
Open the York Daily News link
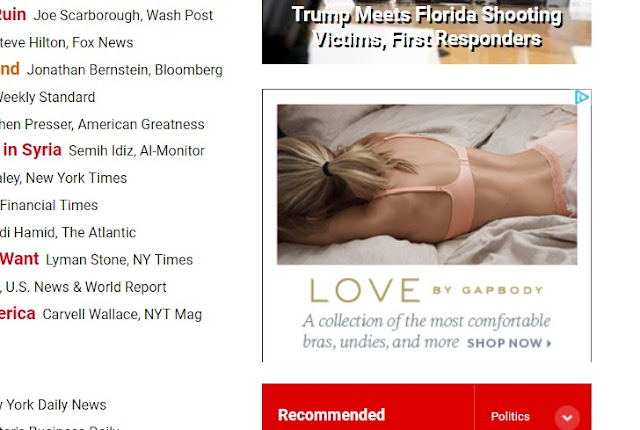coord(53,405)
